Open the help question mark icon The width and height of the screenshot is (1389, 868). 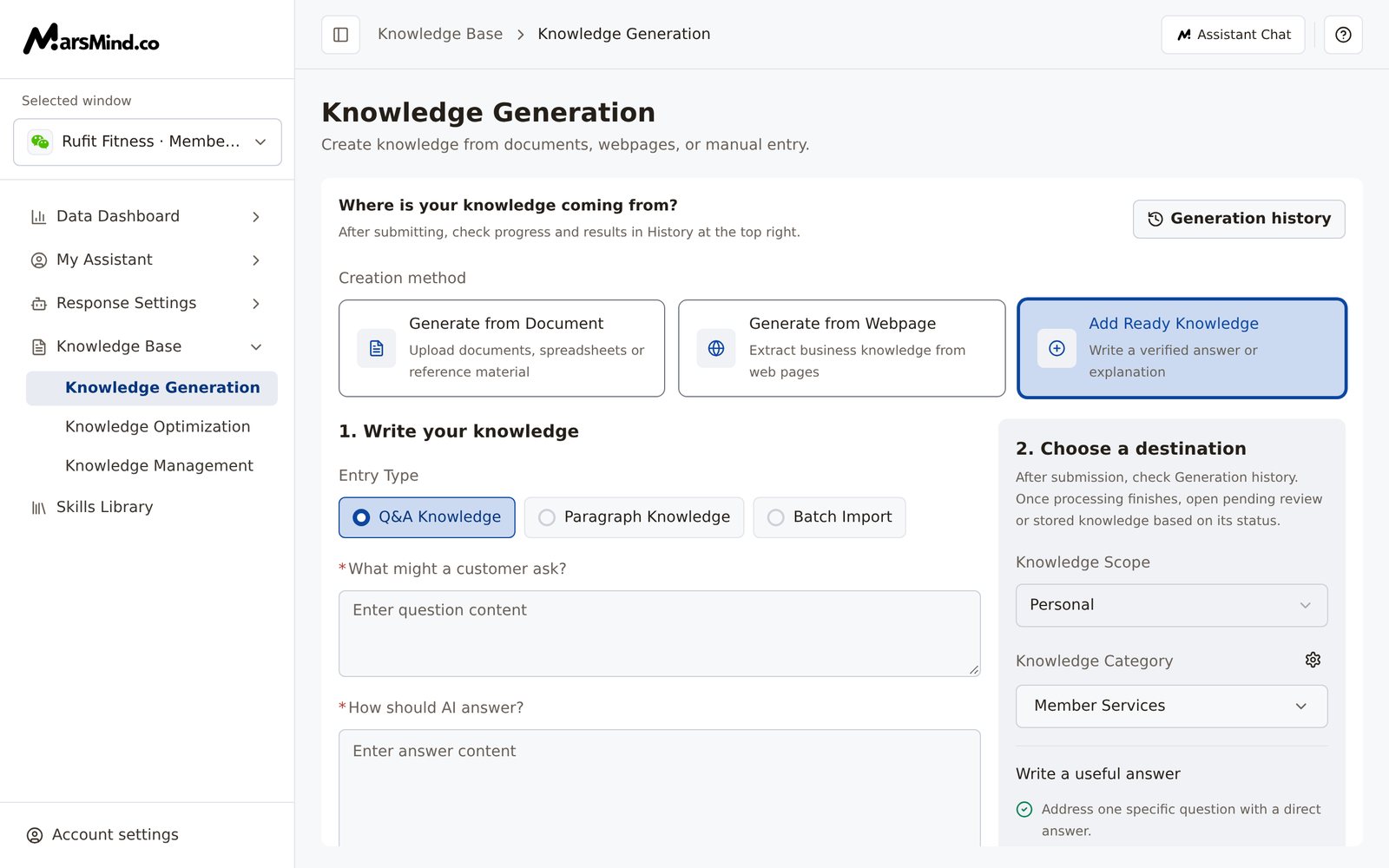coord(1343,35)
